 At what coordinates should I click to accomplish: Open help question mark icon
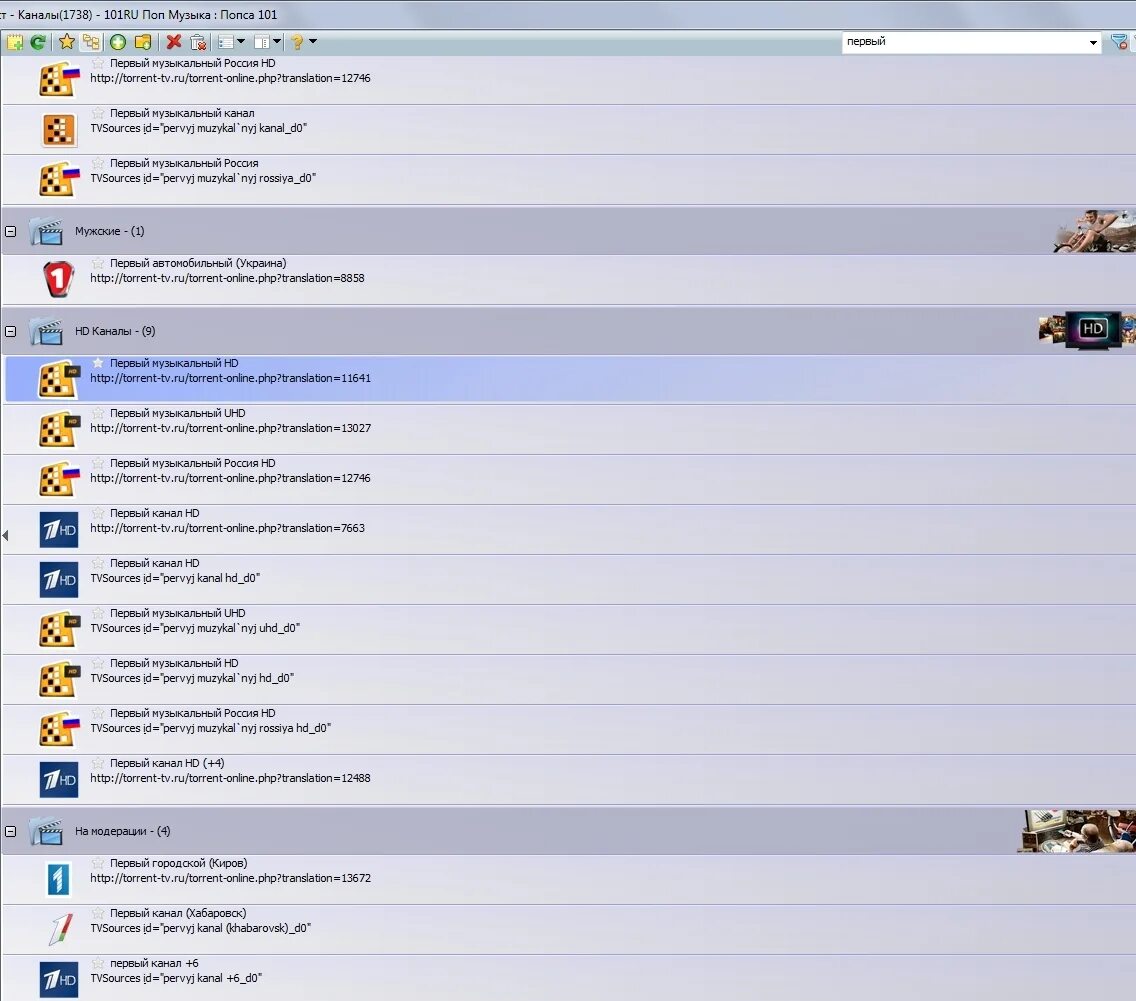[297, 42]
